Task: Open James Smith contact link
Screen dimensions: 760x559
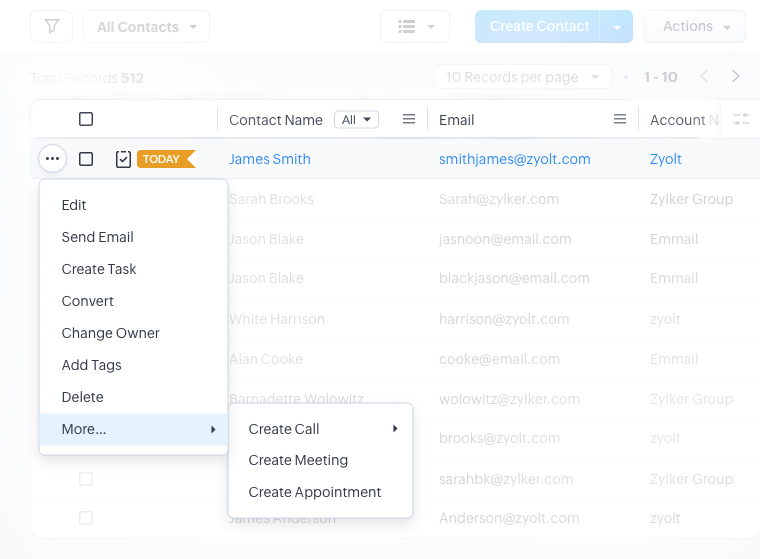Action: click(270, 159)
